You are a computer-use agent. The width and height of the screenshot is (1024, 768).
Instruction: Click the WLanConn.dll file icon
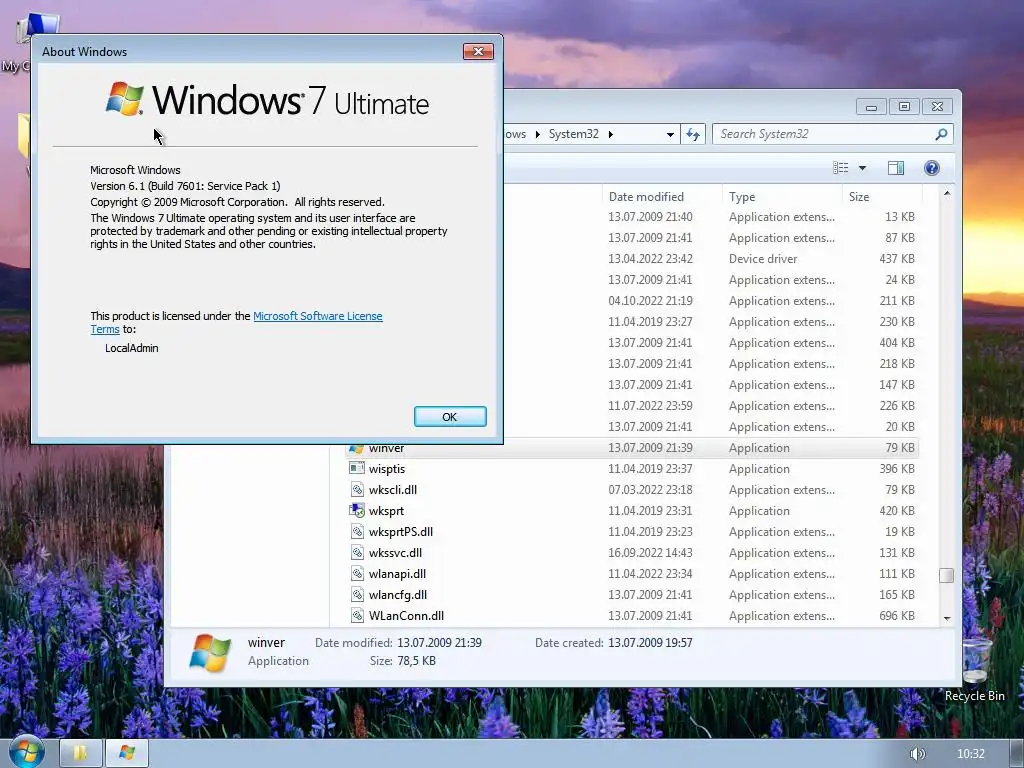pos(357,615)
